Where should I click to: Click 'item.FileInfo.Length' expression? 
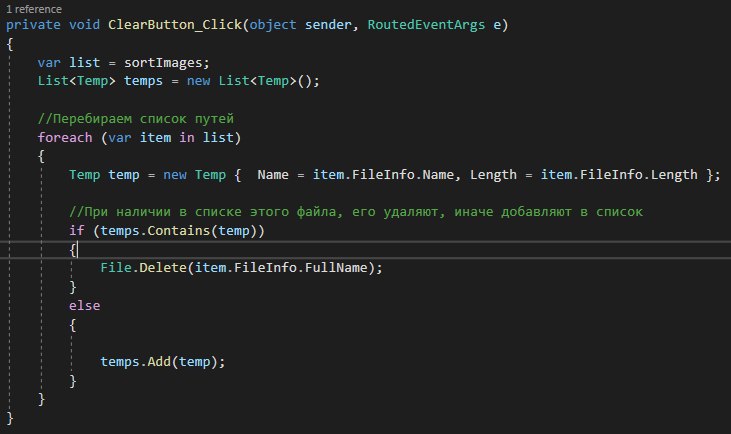[619, 175]
